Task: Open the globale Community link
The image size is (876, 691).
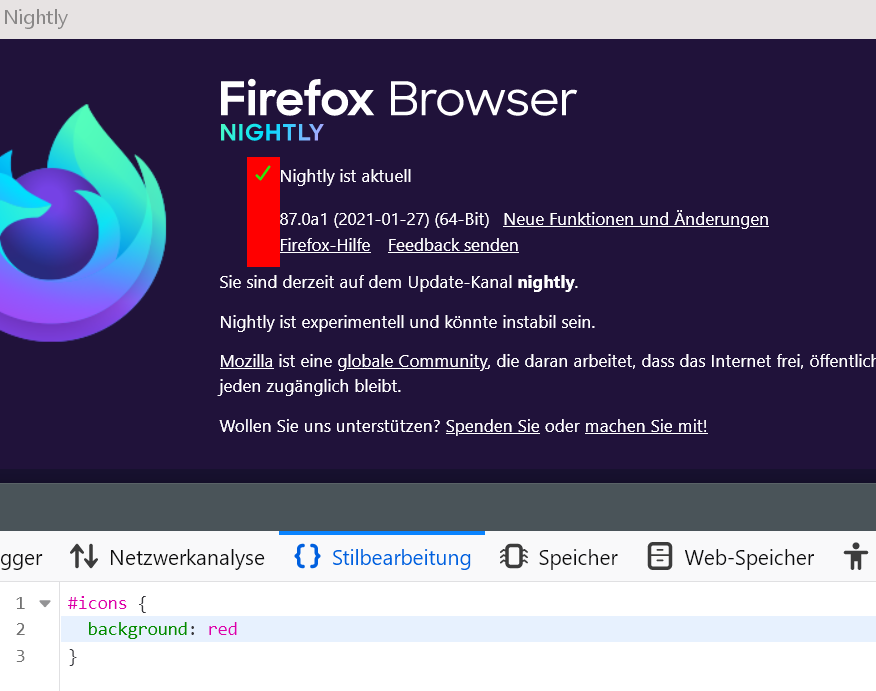Action: pos(413,361)
